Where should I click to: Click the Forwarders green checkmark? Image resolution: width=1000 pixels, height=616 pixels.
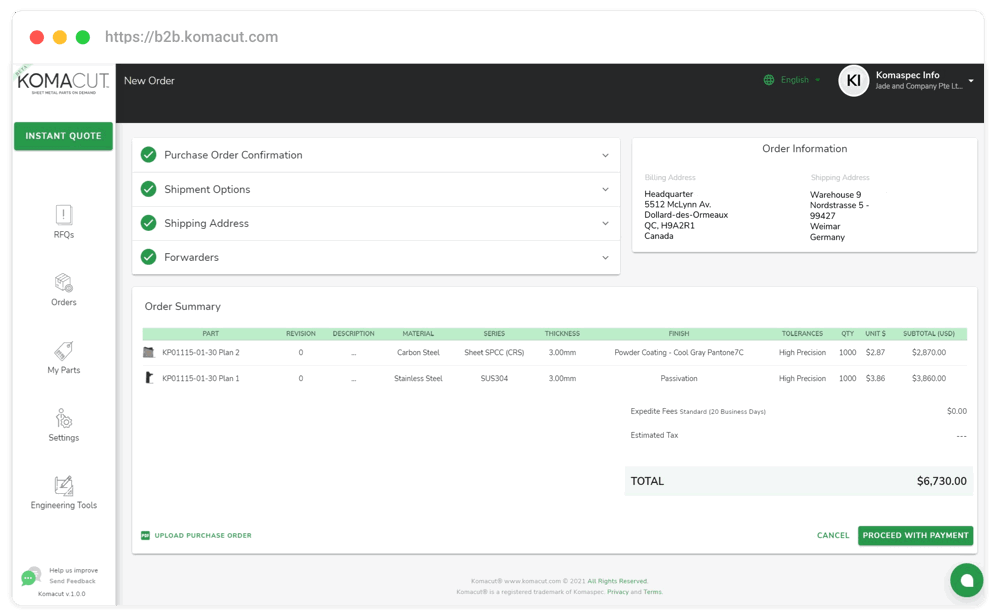[149, 257]
